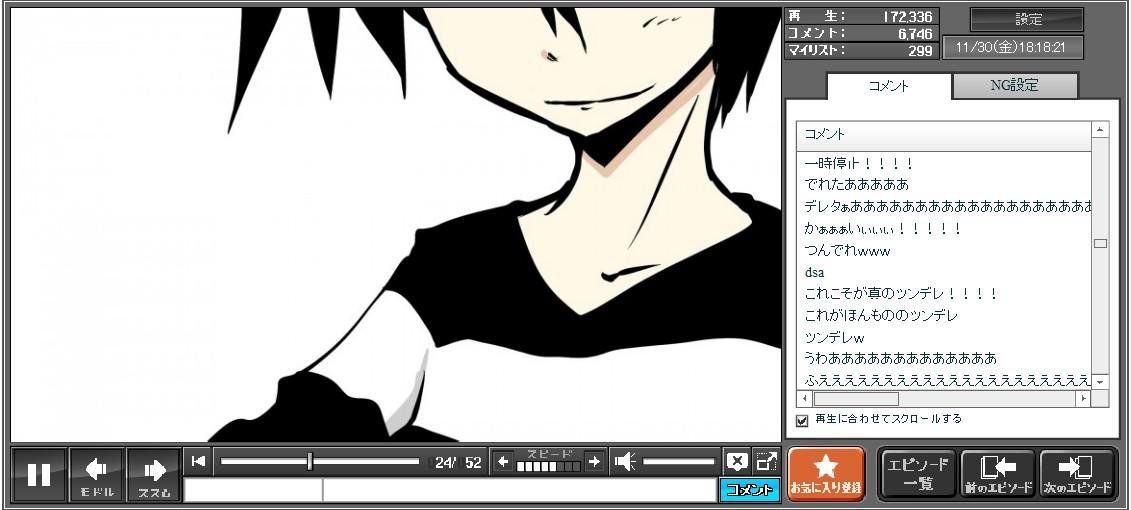The height and width of the screenshot is (510, 1131).
Task: Enter fullscreen mode using the expand icon
Action: point(766,461)
